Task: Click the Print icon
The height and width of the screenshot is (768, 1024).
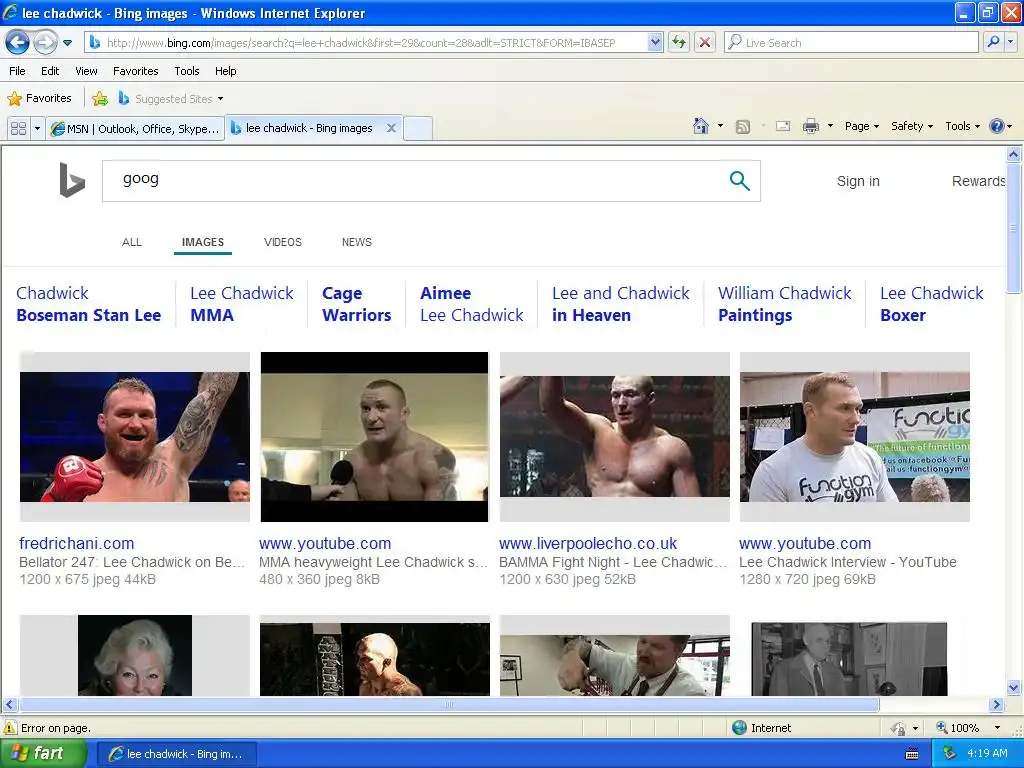Action: tap(810, 126)
